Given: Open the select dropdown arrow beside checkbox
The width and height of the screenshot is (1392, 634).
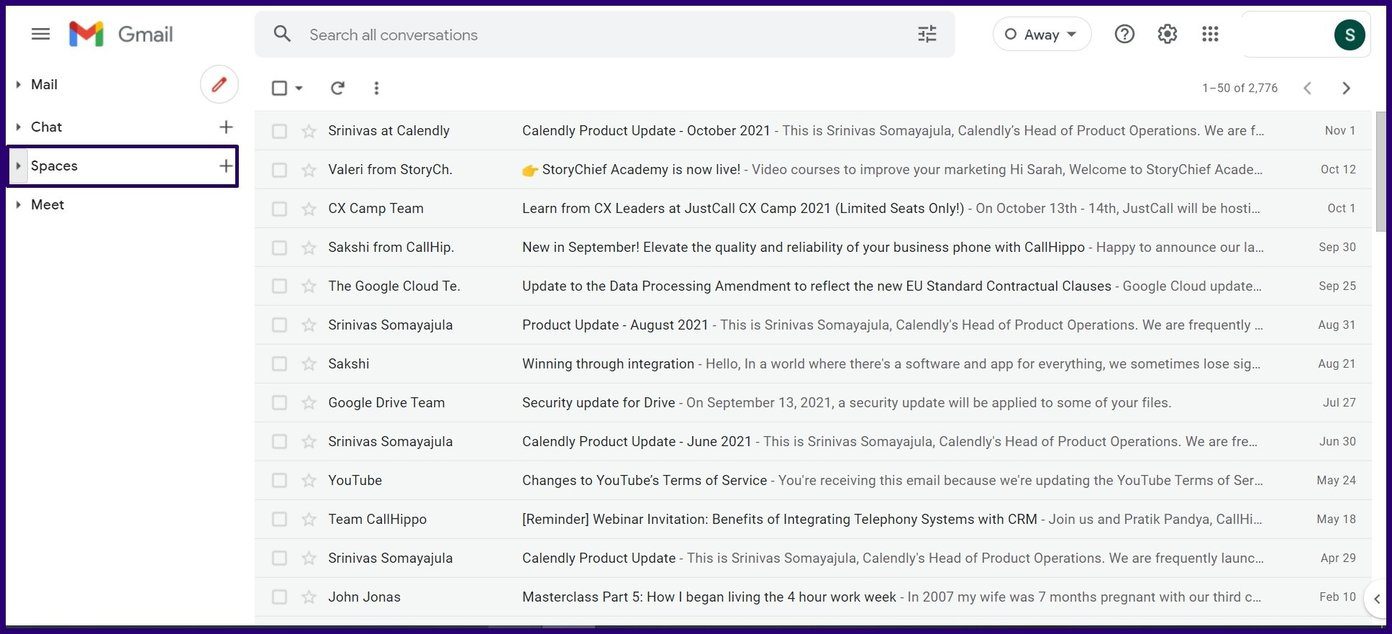Looking at the screenshot, I should point(299,88).
